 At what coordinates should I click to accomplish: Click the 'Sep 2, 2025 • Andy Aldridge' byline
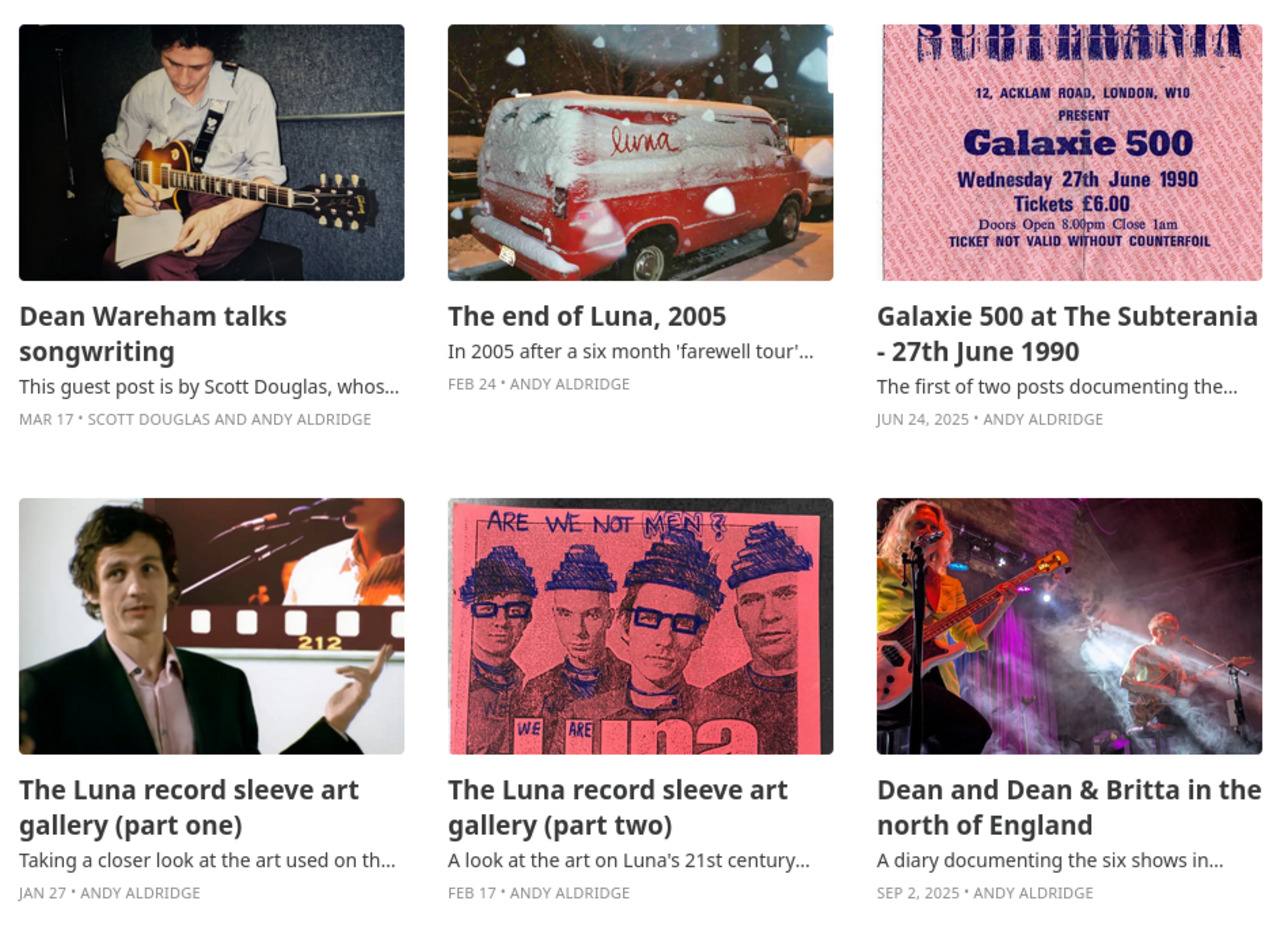coord(985,893)
